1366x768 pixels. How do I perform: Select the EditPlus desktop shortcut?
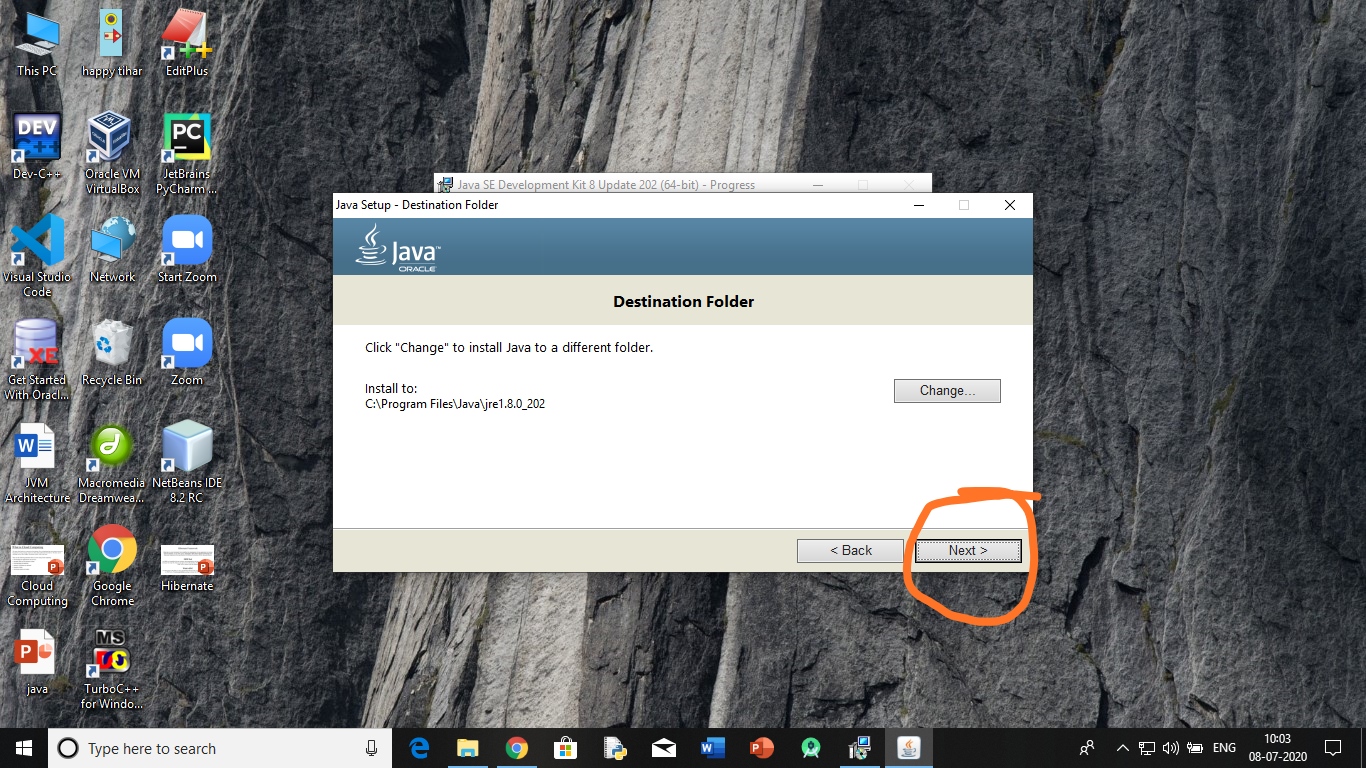click(x=187, y=44)
